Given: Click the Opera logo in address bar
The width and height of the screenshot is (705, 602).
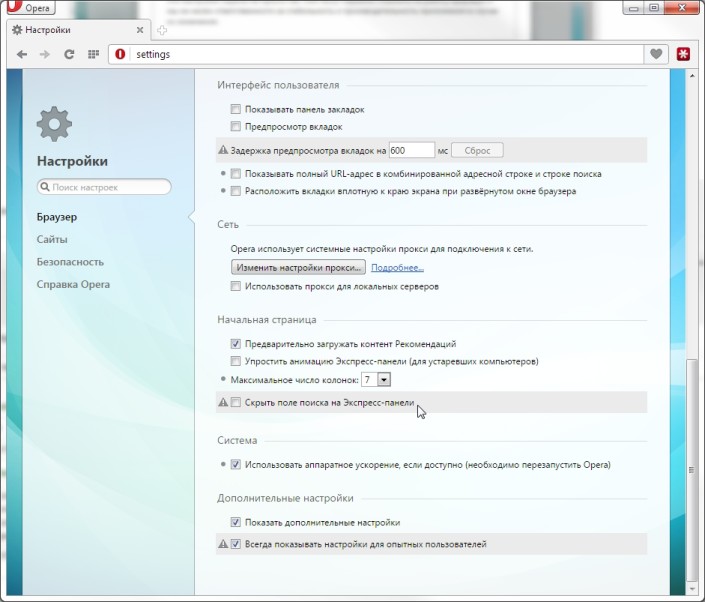Looking at the screenshot, I should (120, 54).
